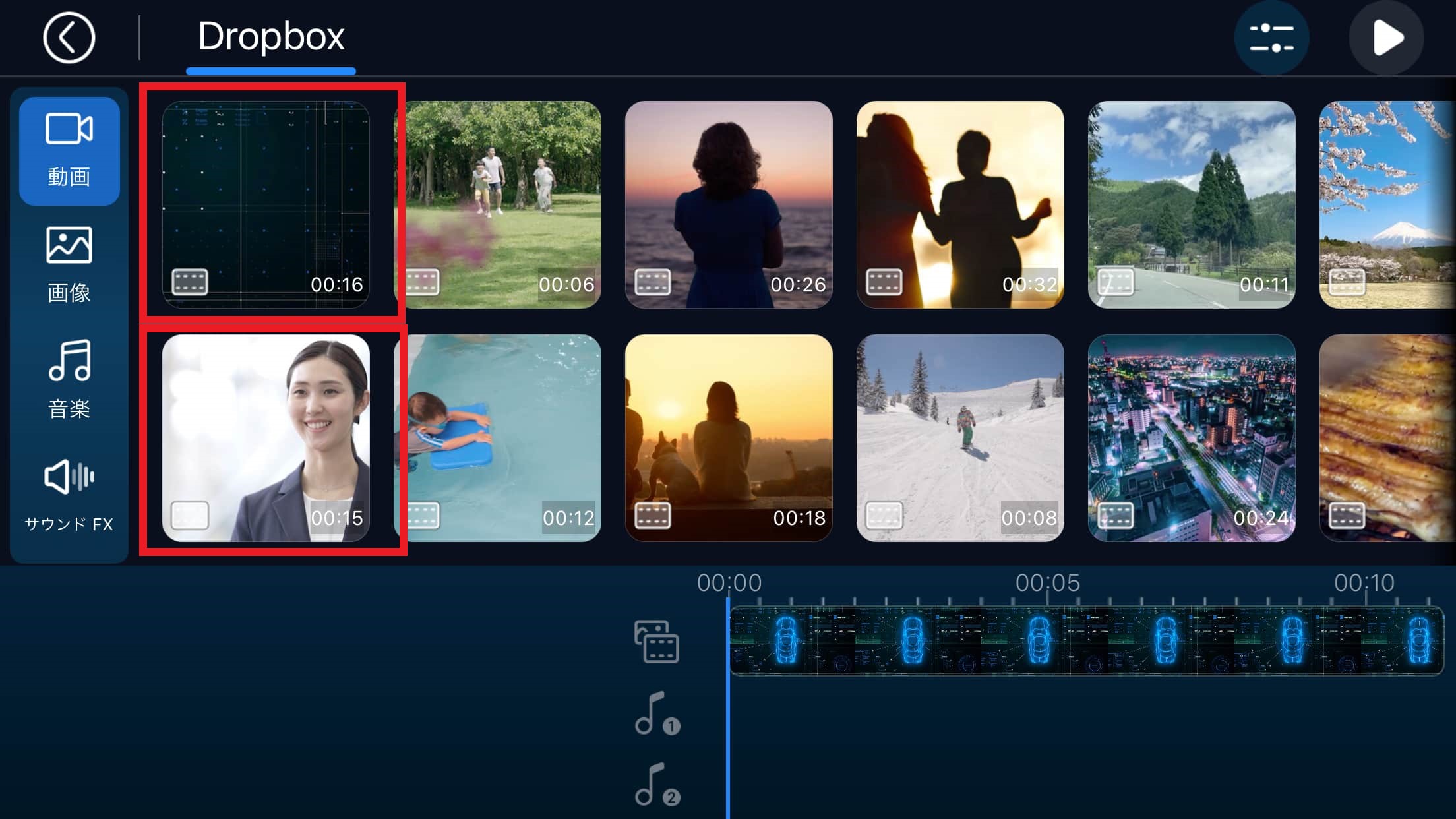
Task: Select the night city aerial clip 00:24
Action: coord(1192,438)
